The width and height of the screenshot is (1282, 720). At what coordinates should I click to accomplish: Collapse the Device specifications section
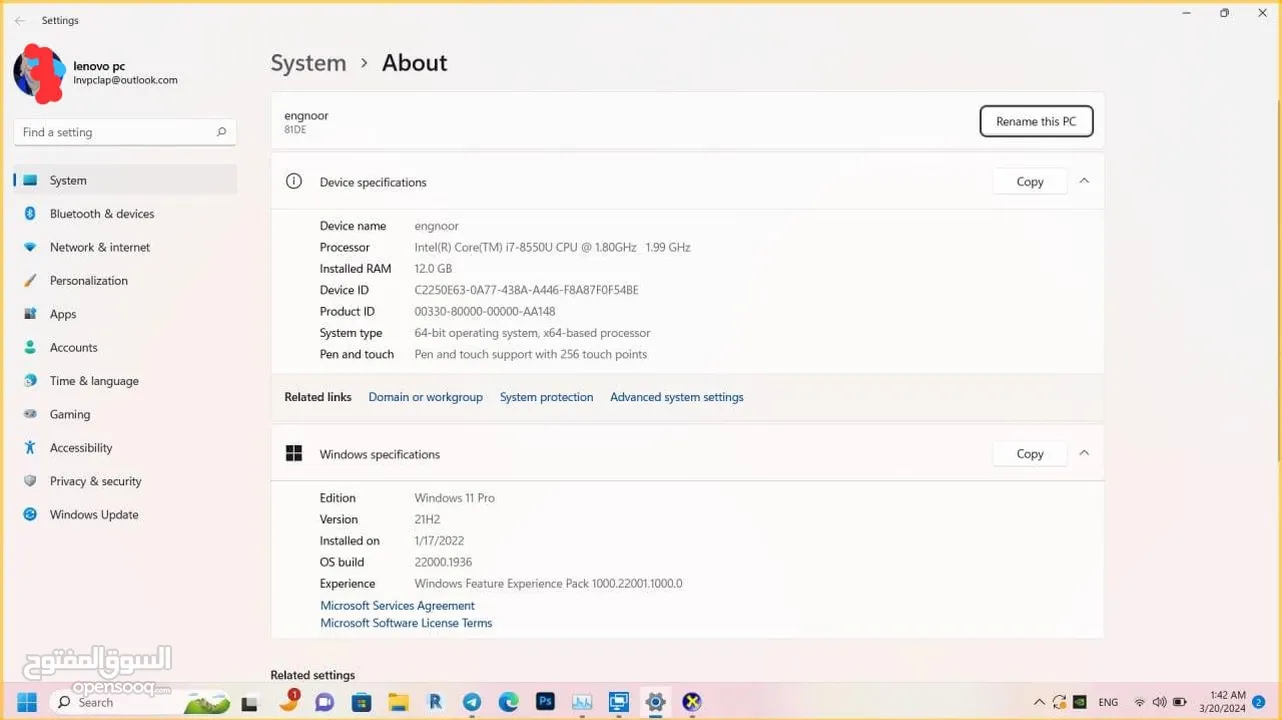(x=1084, y=181)
